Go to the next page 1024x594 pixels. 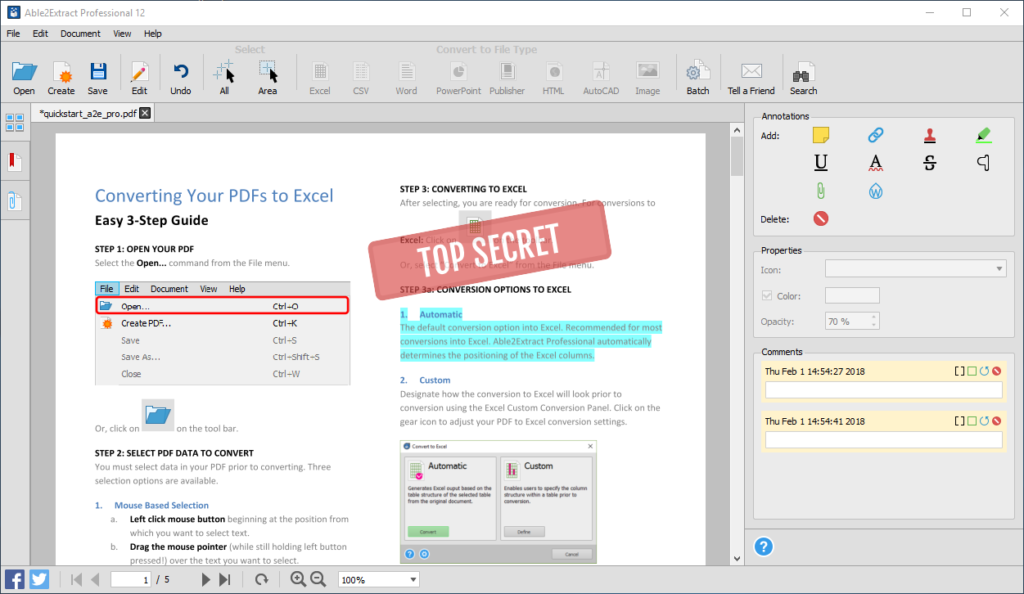pos(205,579)
